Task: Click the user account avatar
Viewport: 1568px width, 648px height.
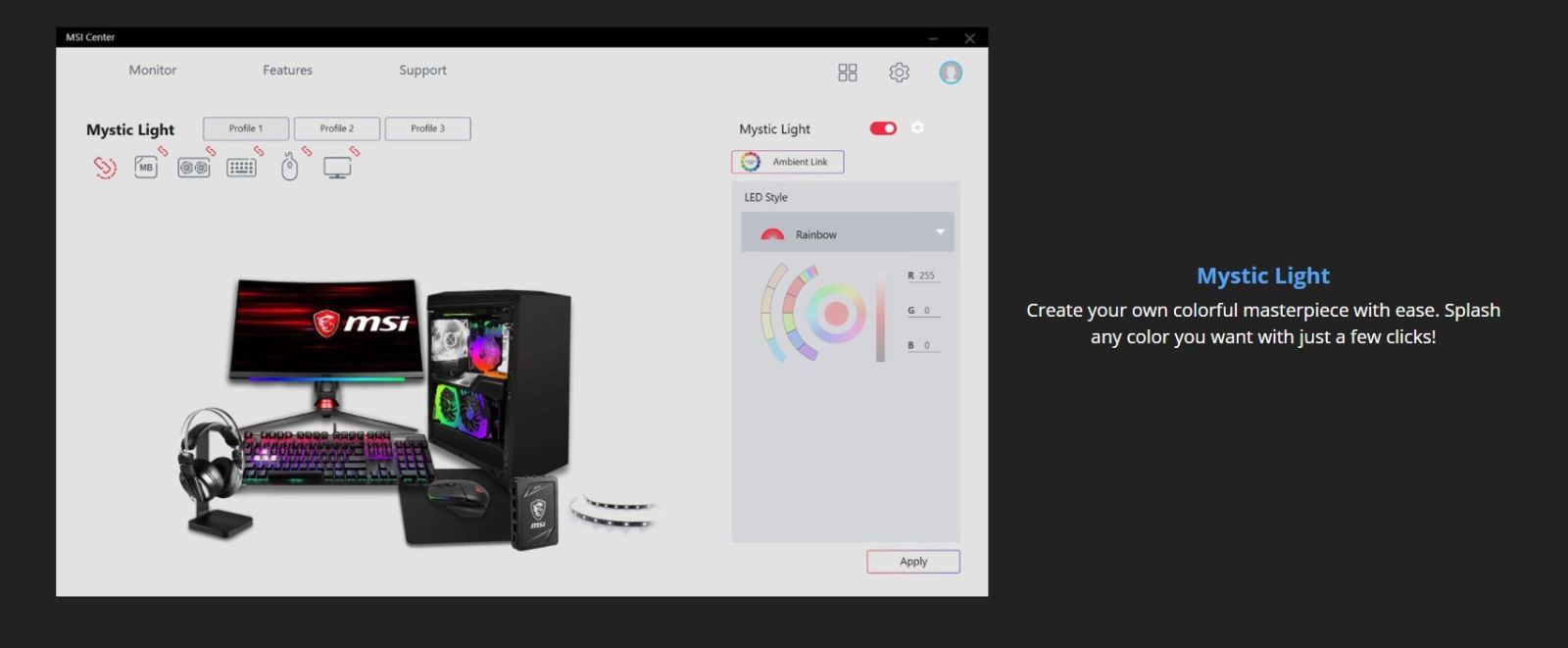Action: tap(951, 73)
